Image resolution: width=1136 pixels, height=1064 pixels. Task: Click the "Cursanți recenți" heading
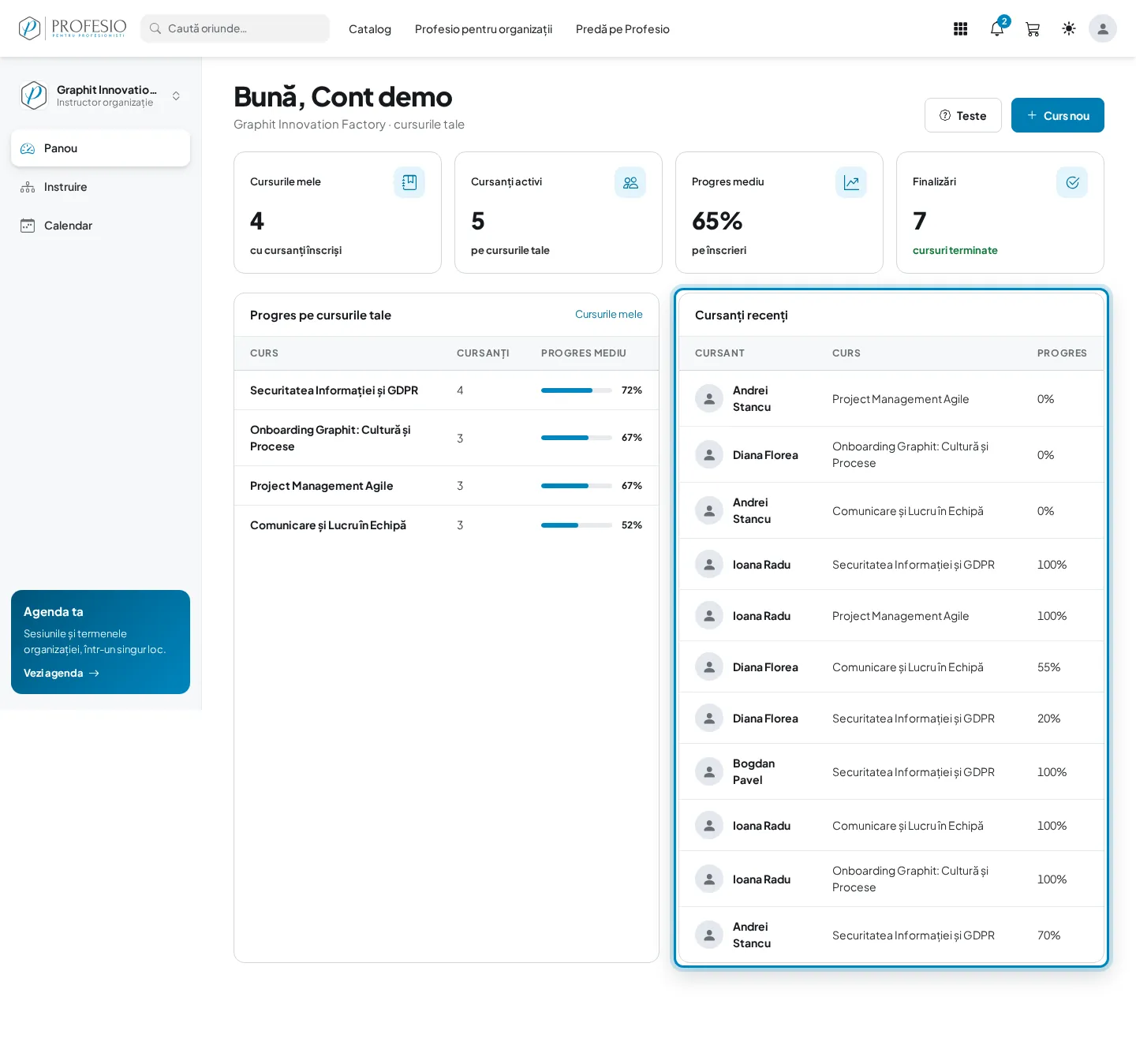tap(742, 315)
